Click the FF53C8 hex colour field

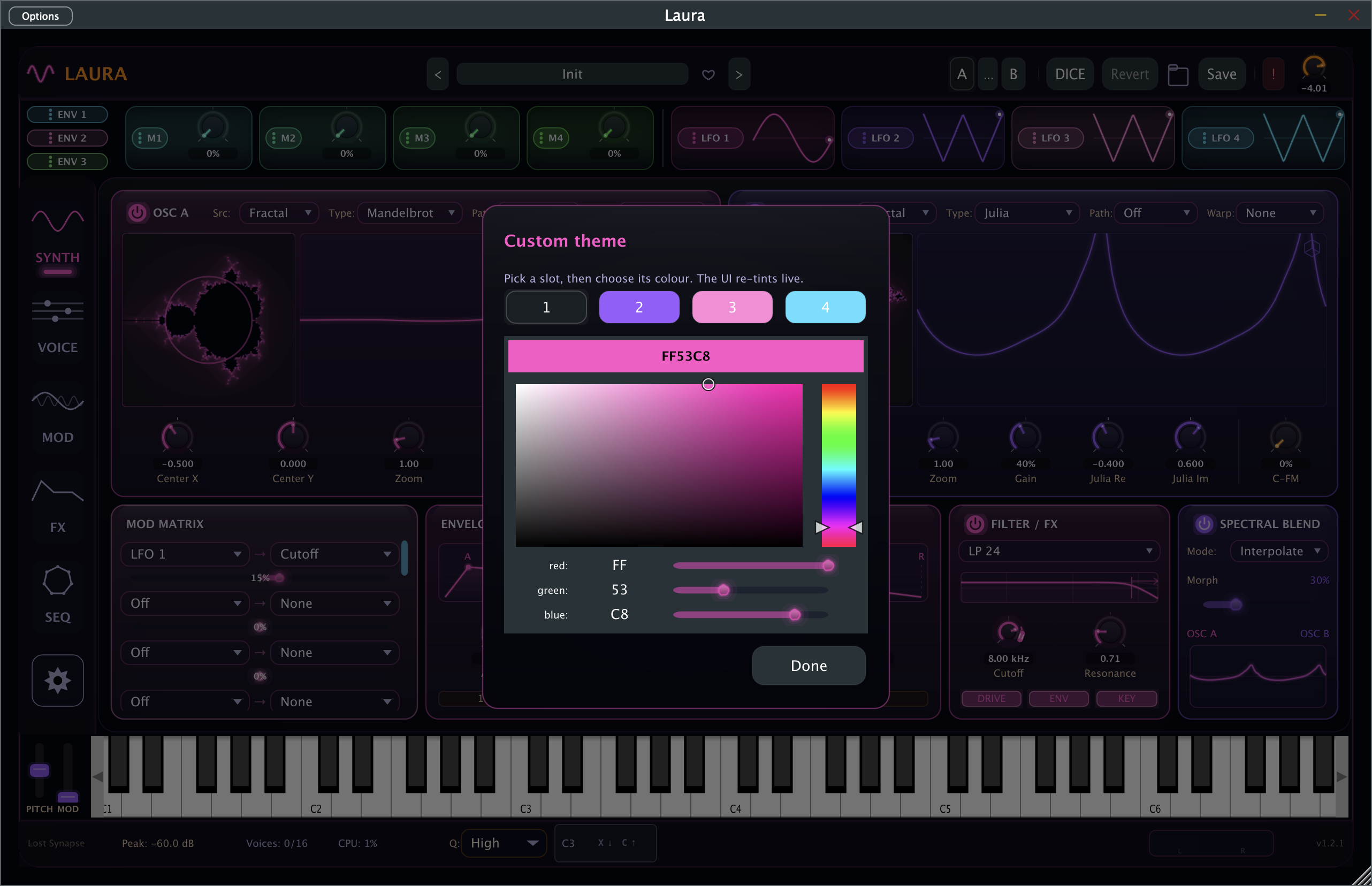coord(685,356)
